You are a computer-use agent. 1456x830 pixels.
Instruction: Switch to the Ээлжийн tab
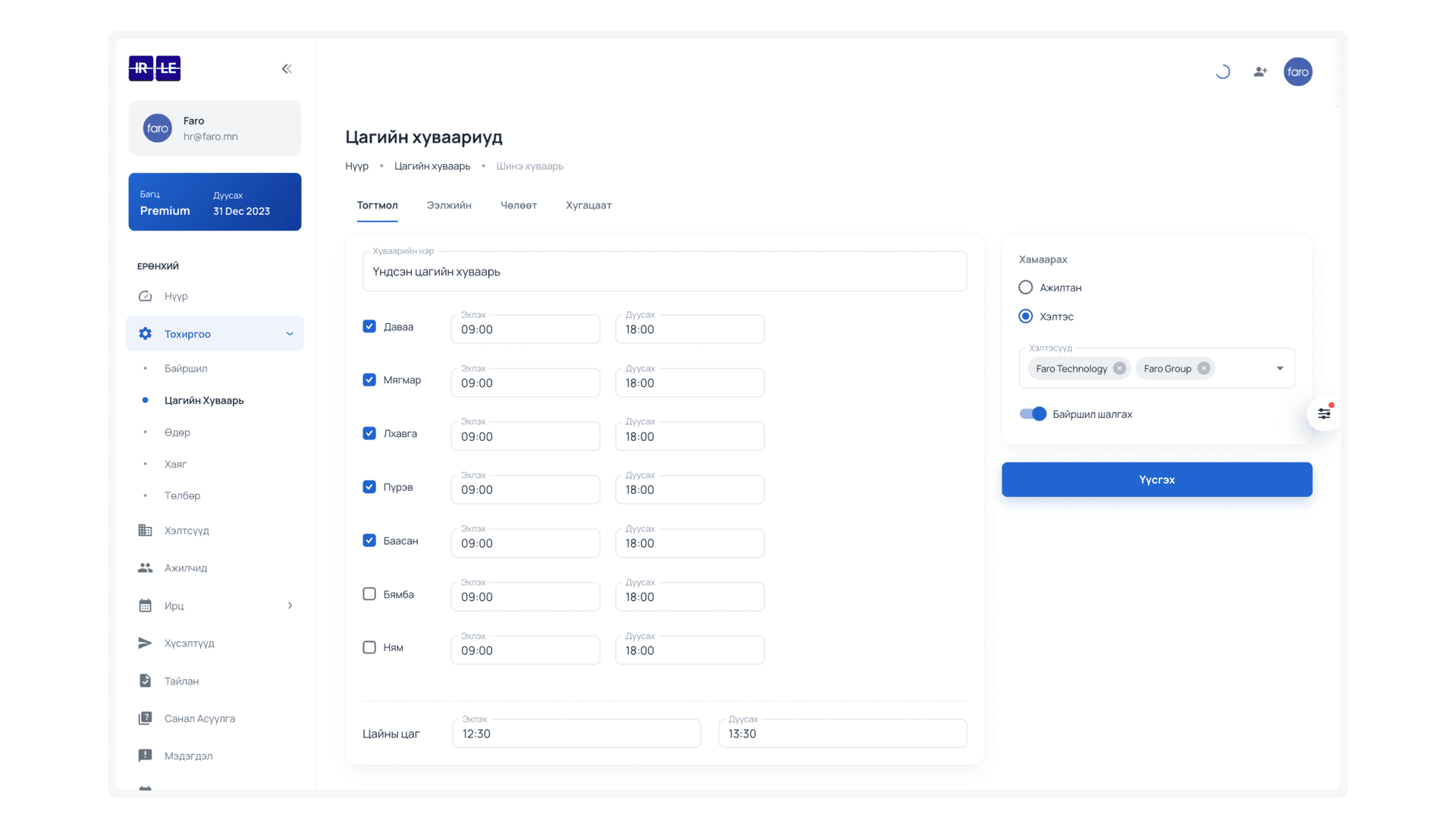[449, 205]
